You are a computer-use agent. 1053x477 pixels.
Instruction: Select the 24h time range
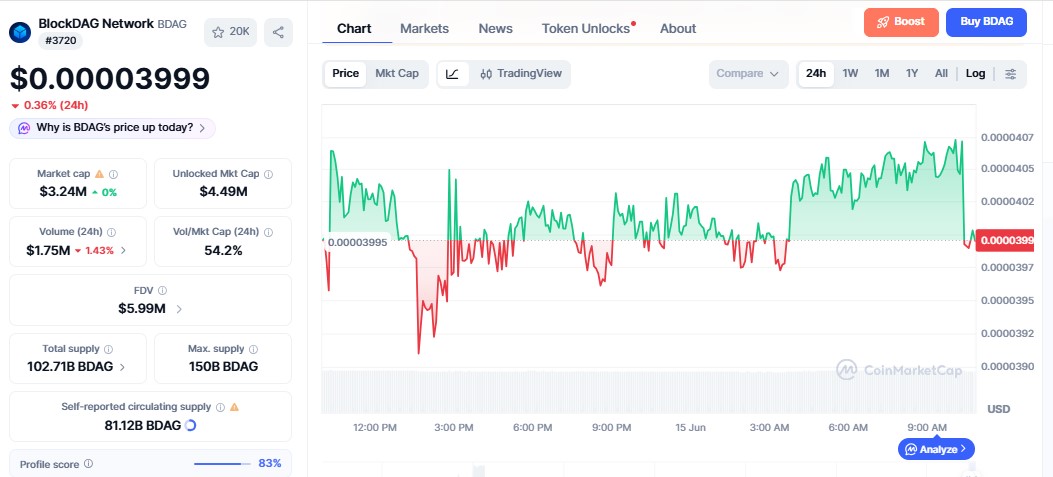click(816, 74)
